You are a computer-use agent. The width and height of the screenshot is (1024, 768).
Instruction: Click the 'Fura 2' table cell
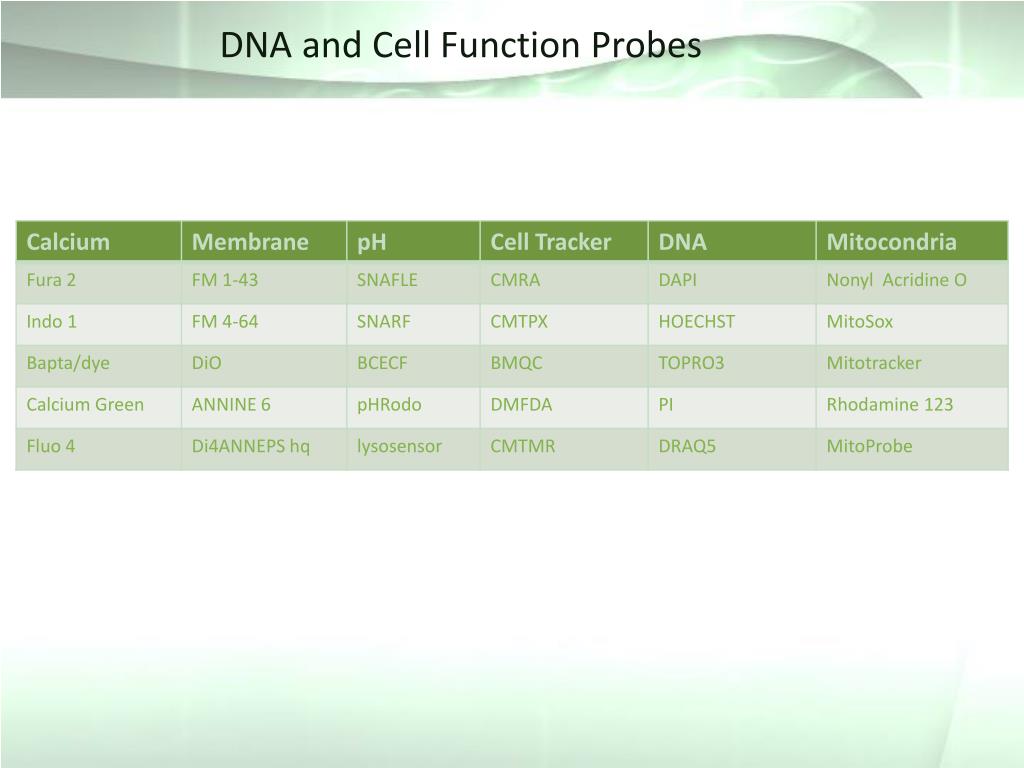pos(99,282)
